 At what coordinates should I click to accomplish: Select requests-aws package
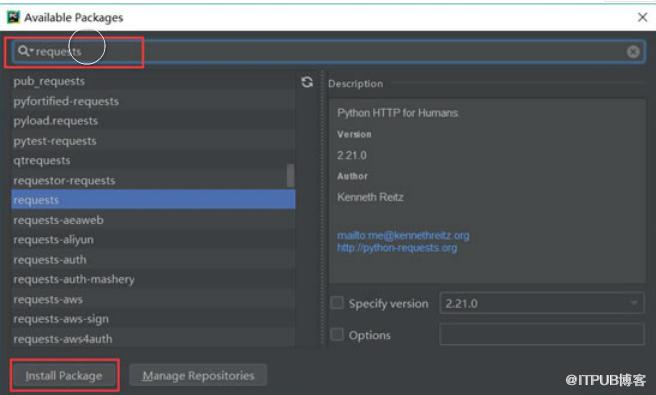pyautogui.click(x=153, y=299)
